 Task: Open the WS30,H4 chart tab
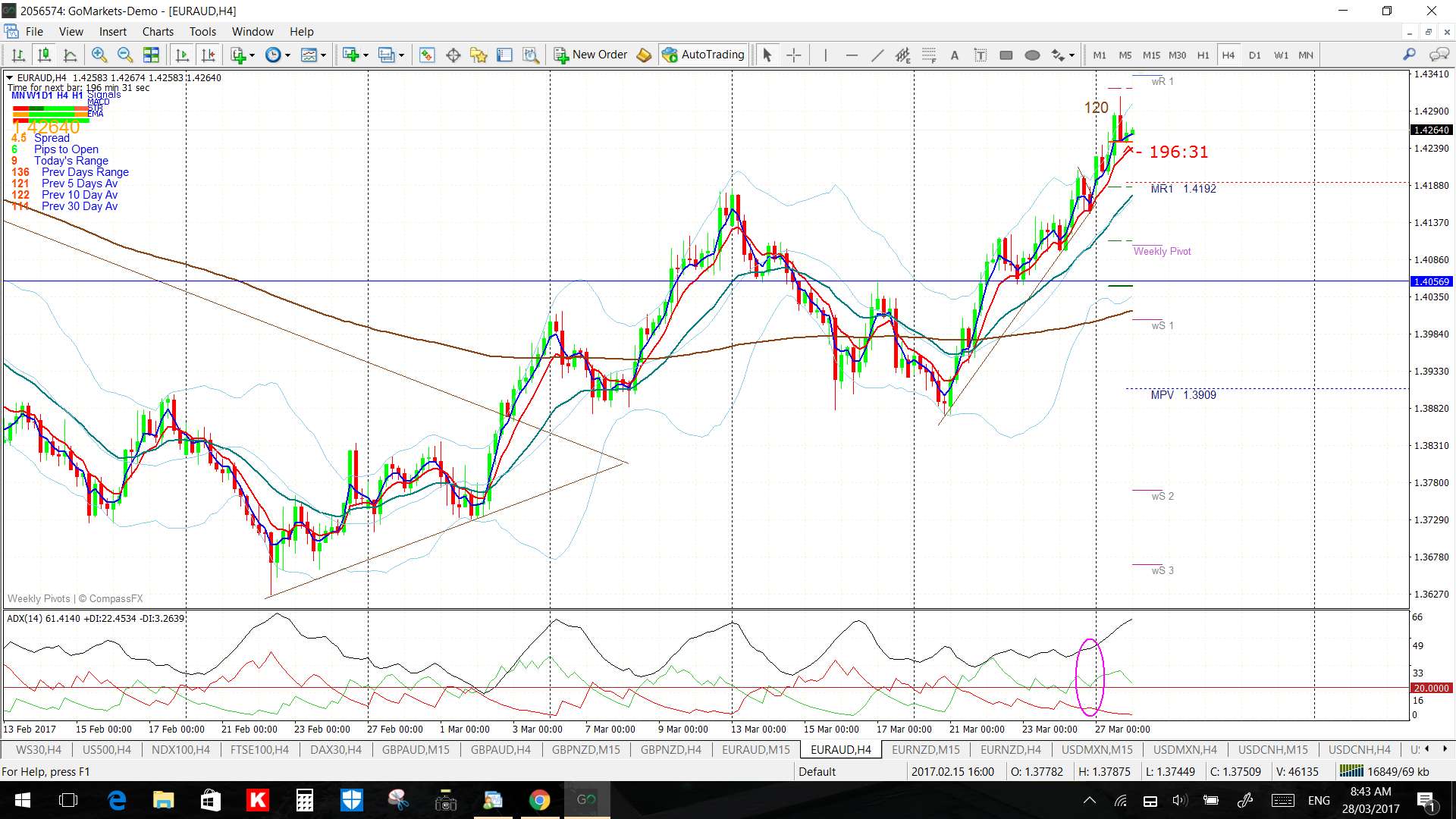tap(38, 749)
